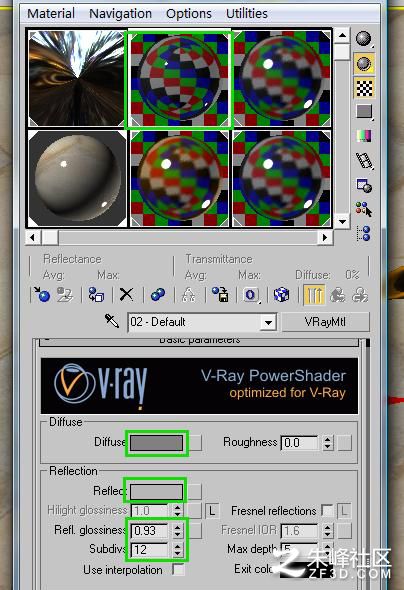The width and height of the screenshot is (404, 590).
Task: Click the Reflect color swatch
Action: (x=156, y=491)
